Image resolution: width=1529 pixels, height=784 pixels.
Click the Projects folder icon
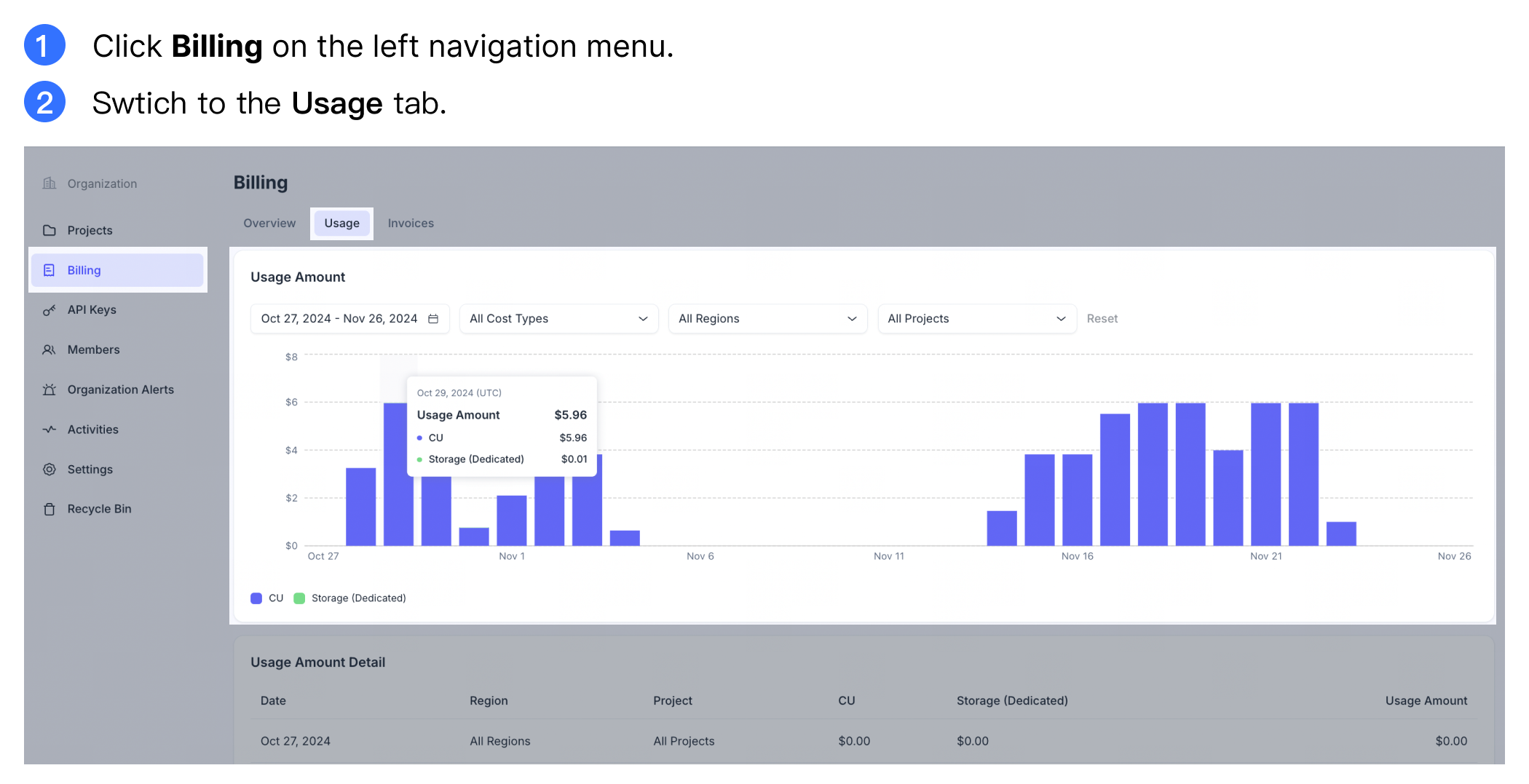[x=50, y=230]
